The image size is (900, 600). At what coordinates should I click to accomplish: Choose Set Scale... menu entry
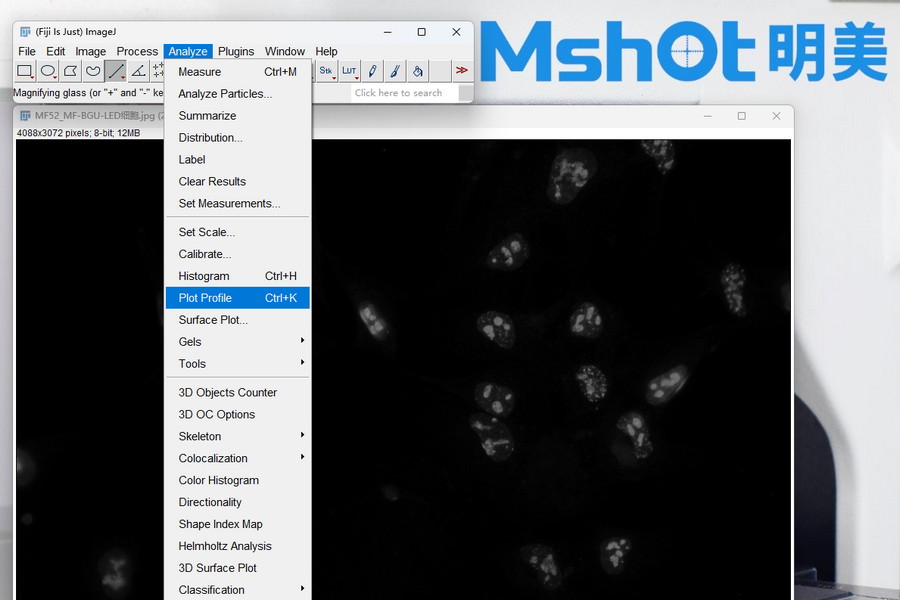pos(207,232)
